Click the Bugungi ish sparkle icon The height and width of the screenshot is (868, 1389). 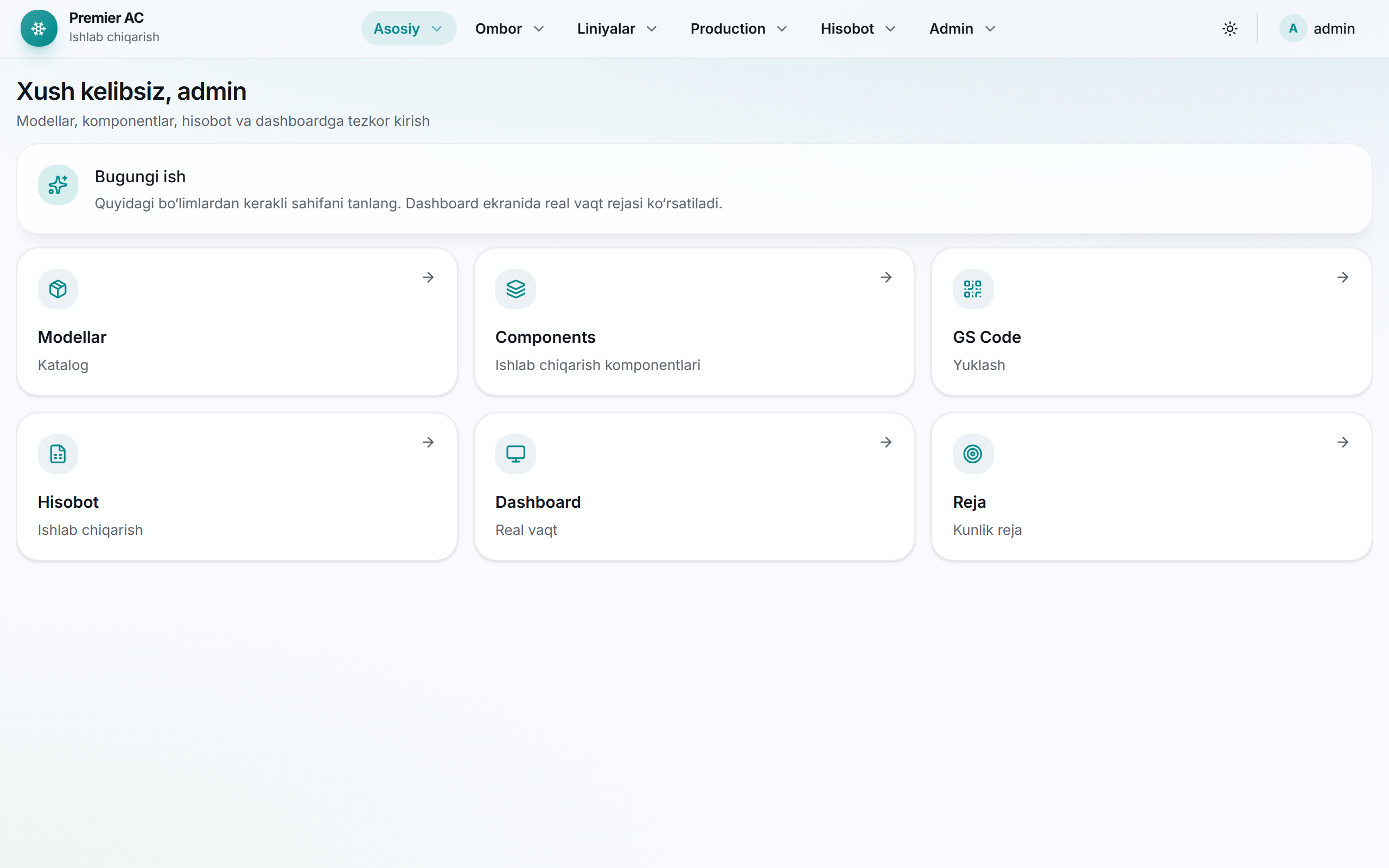58,185
